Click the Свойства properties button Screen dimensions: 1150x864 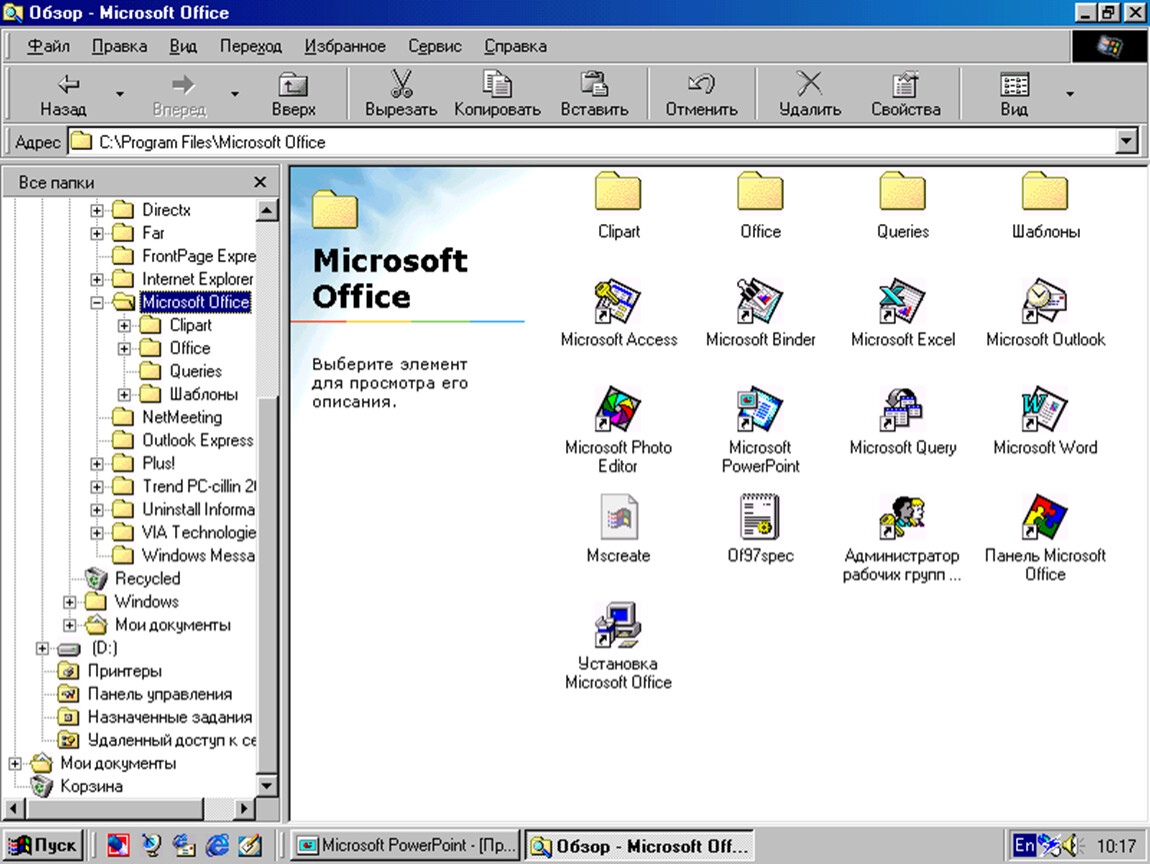(x=906, y=95)
